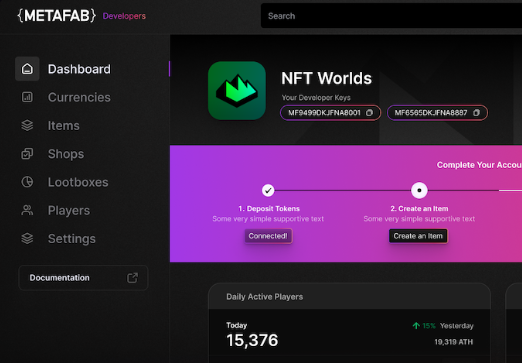Image resolution: width=522 pixels, height=363 pixels.
Task: Click the NFT Worlds game logo
Action: [x=237, y=91]
